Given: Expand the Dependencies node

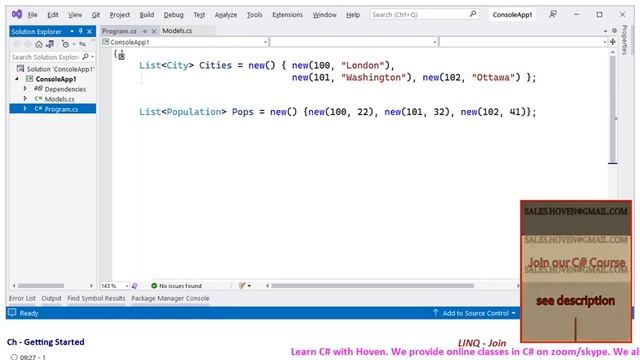Looking at the screenshot, I should (x=25, y=89).
